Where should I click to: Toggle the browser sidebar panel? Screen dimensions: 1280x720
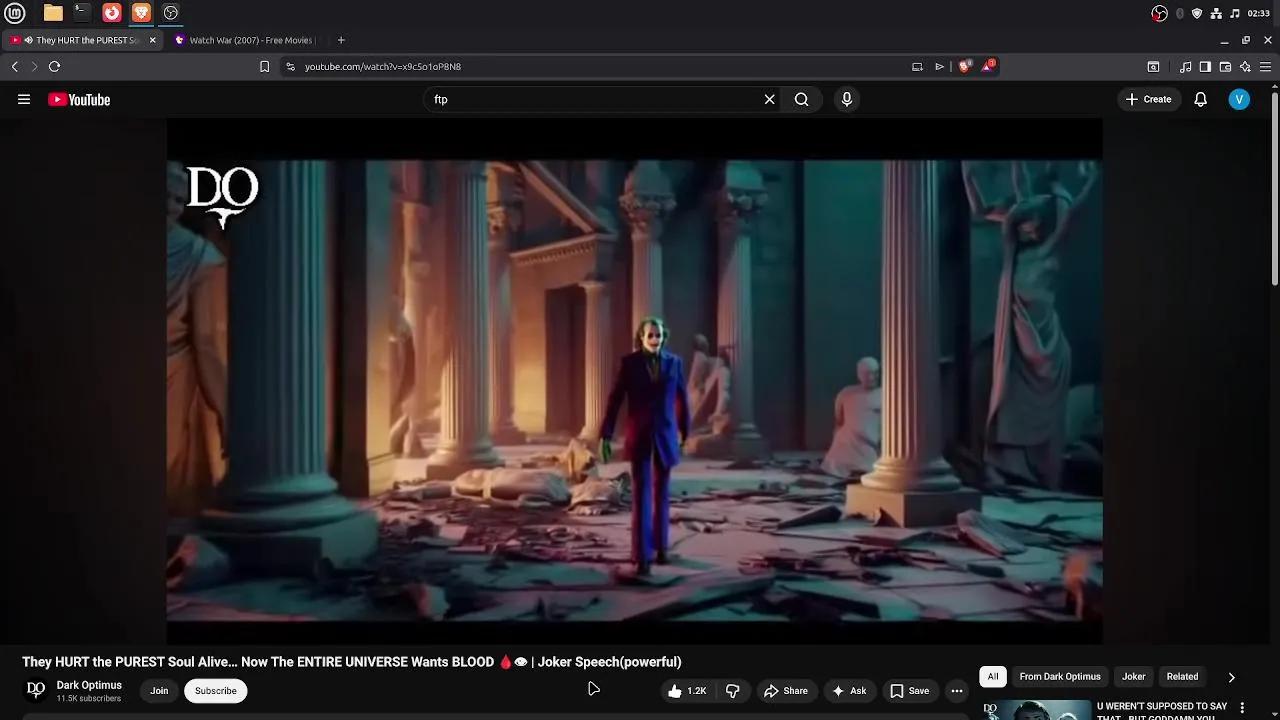coord(1205,67)
